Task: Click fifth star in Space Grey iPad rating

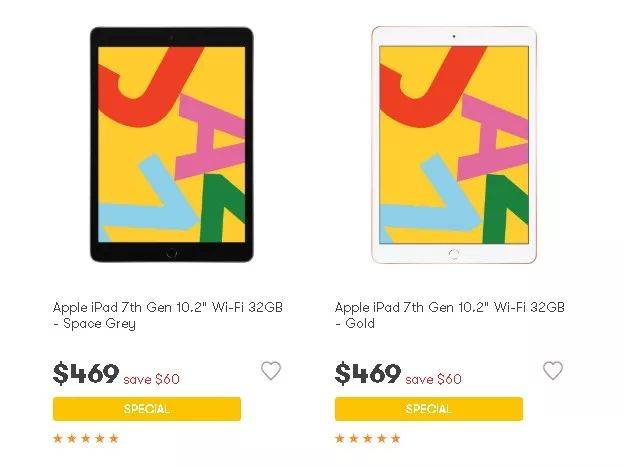Action: coord(114,439)
